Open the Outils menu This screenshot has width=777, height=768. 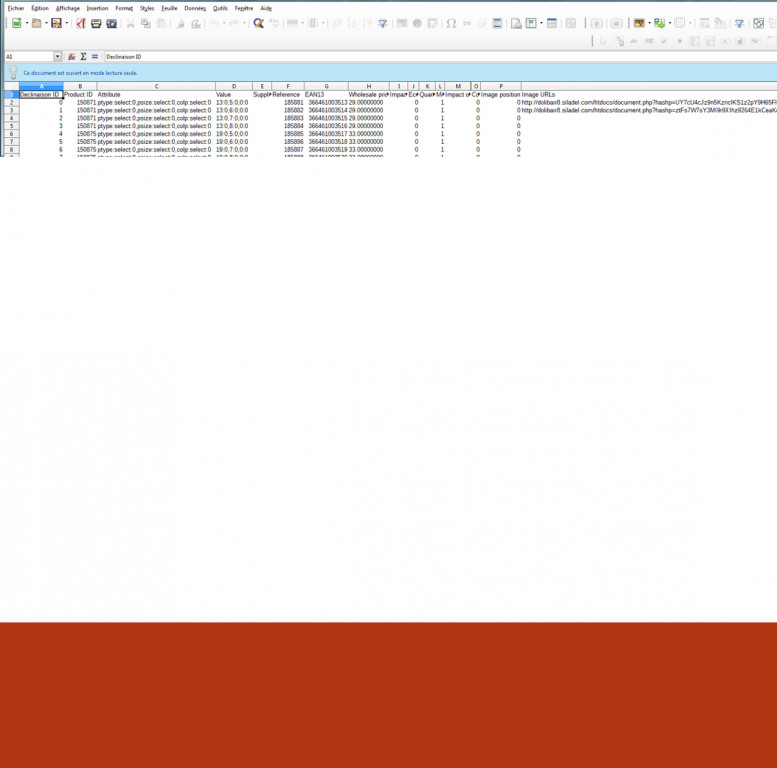220,8
